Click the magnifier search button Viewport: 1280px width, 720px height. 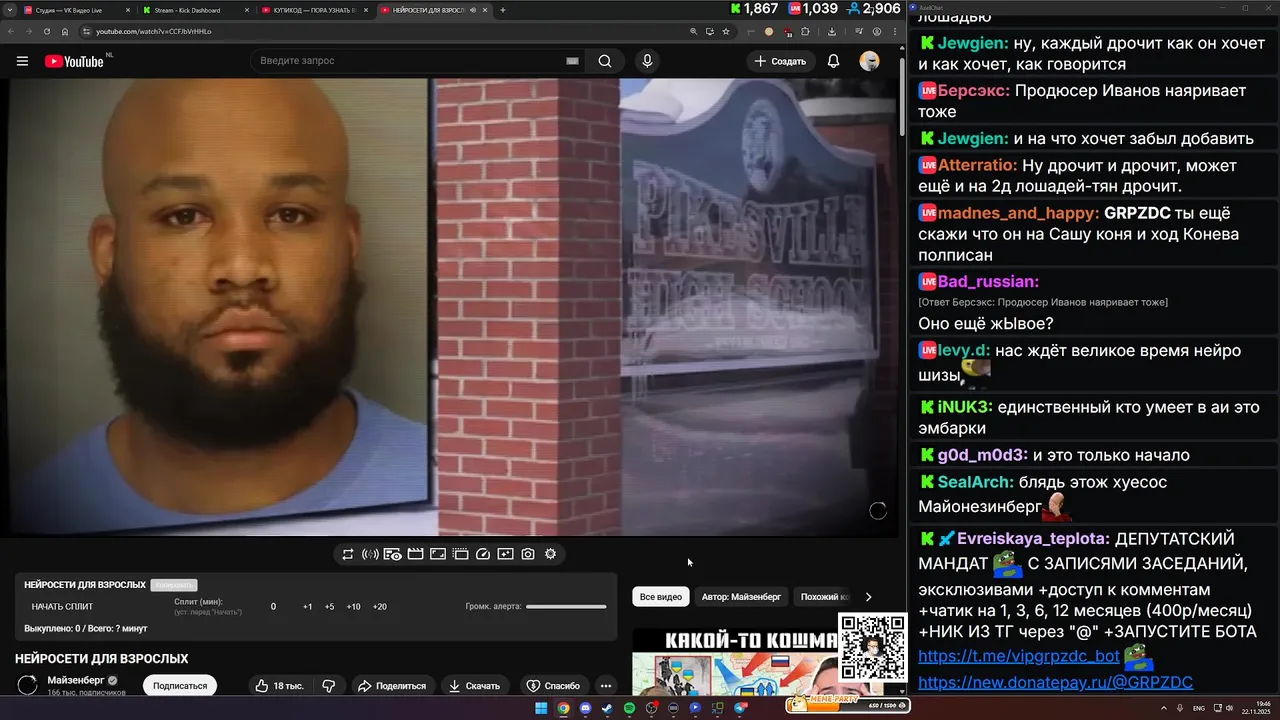605,61
